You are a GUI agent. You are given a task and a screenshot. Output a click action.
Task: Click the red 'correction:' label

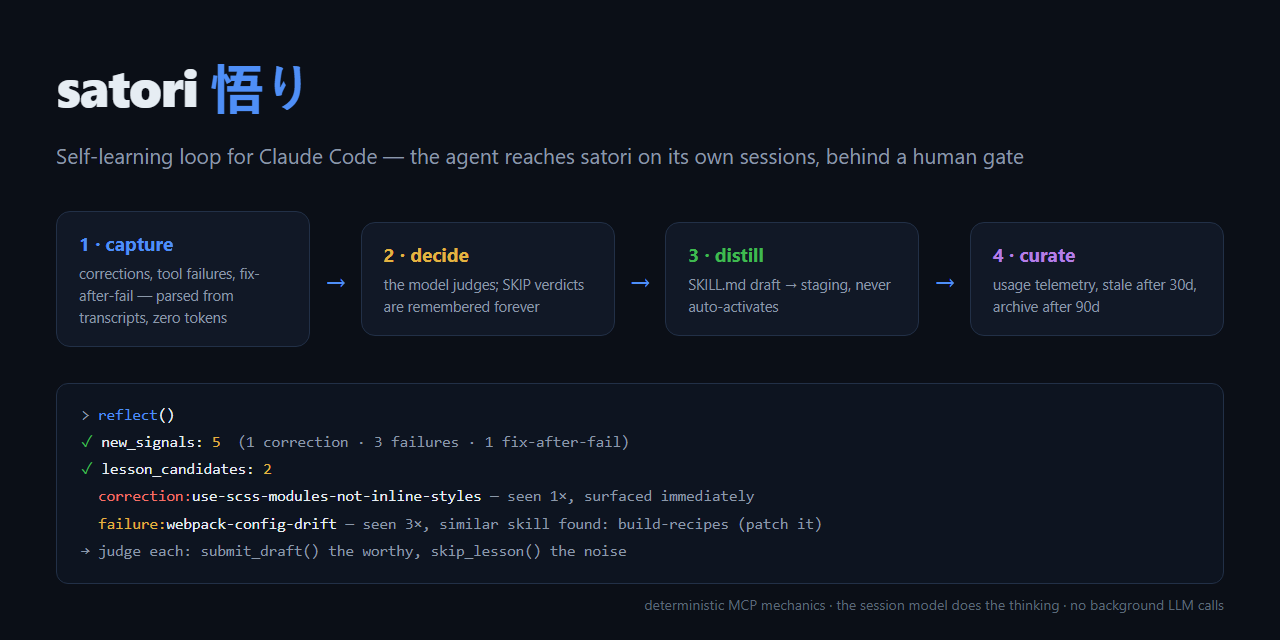145,496
